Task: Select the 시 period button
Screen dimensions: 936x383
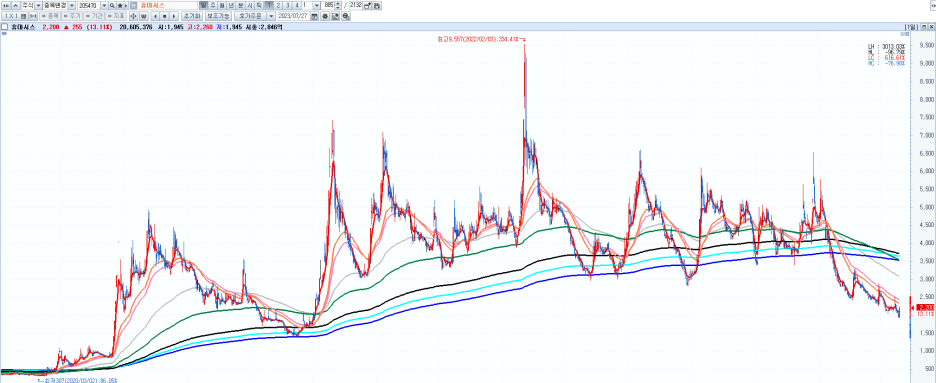Action: (250, 5)
